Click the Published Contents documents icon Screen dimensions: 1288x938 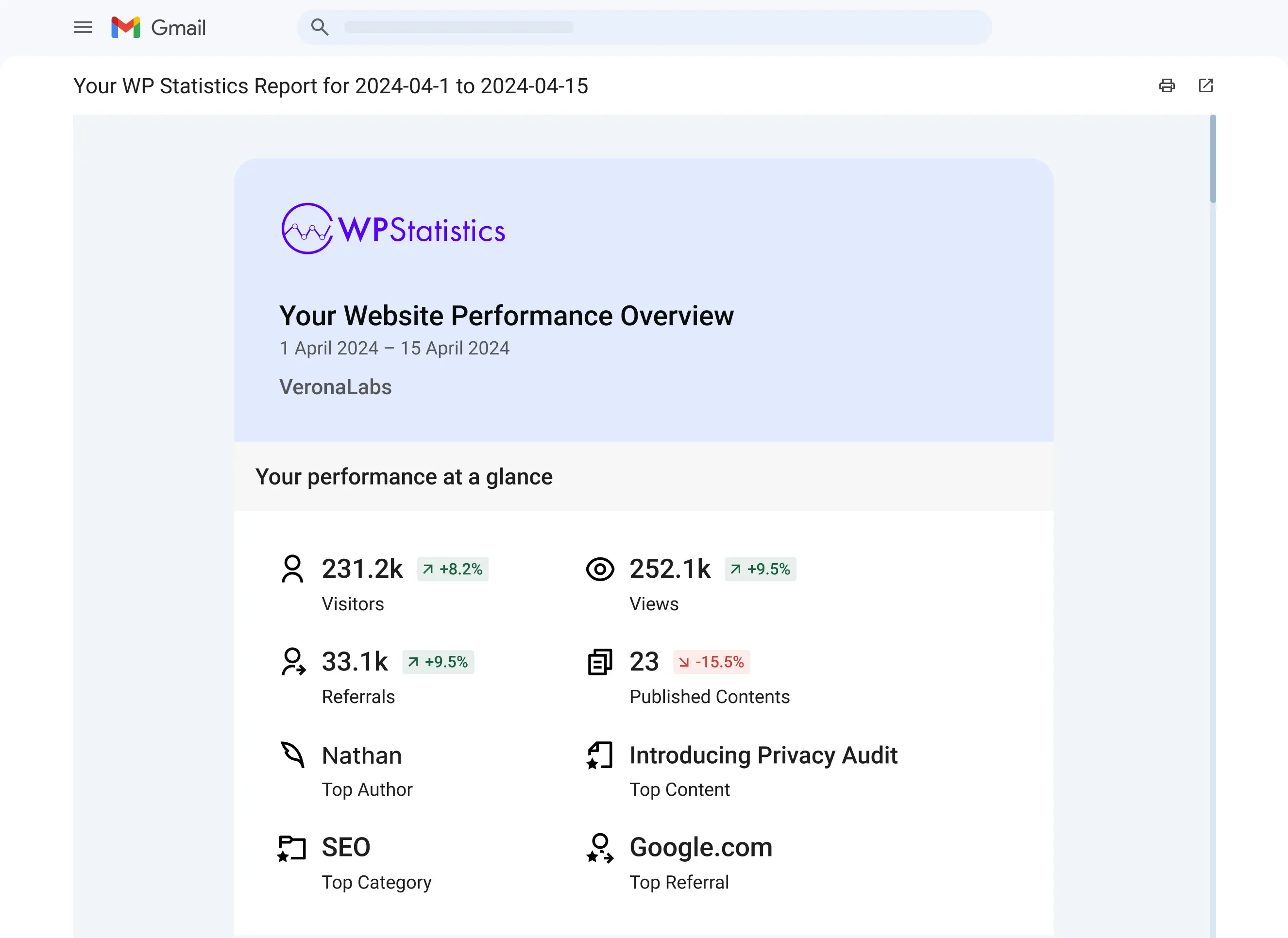point(600,662)
